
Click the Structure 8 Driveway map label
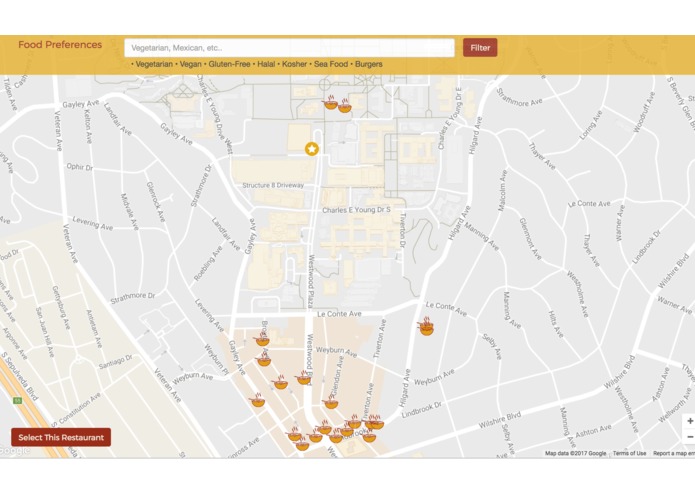pyautogui.click(x=273, y=185)
